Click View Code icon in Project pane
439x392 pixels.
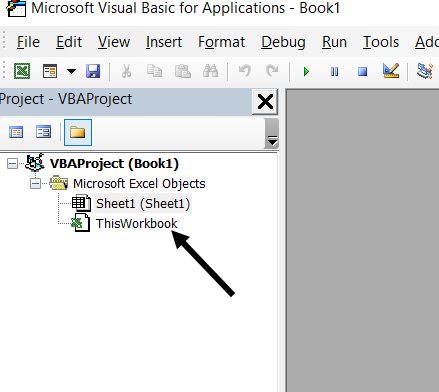pos(16,132)
